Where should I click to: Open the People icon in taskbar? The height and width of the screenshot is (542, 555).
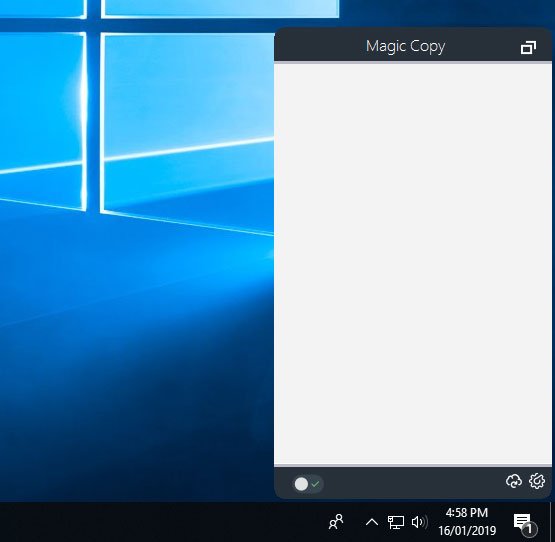[336, 521]
